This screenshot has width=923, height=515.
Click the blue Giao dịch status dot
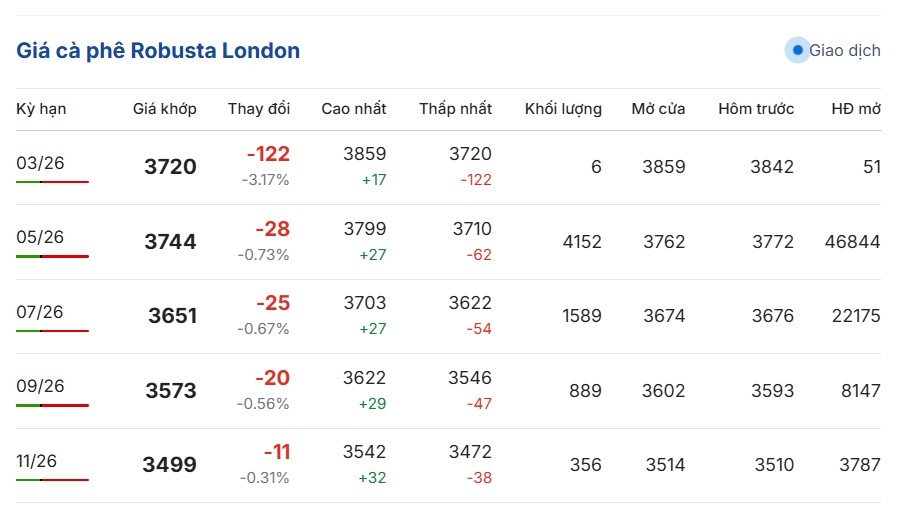click(x=797, y=50)
